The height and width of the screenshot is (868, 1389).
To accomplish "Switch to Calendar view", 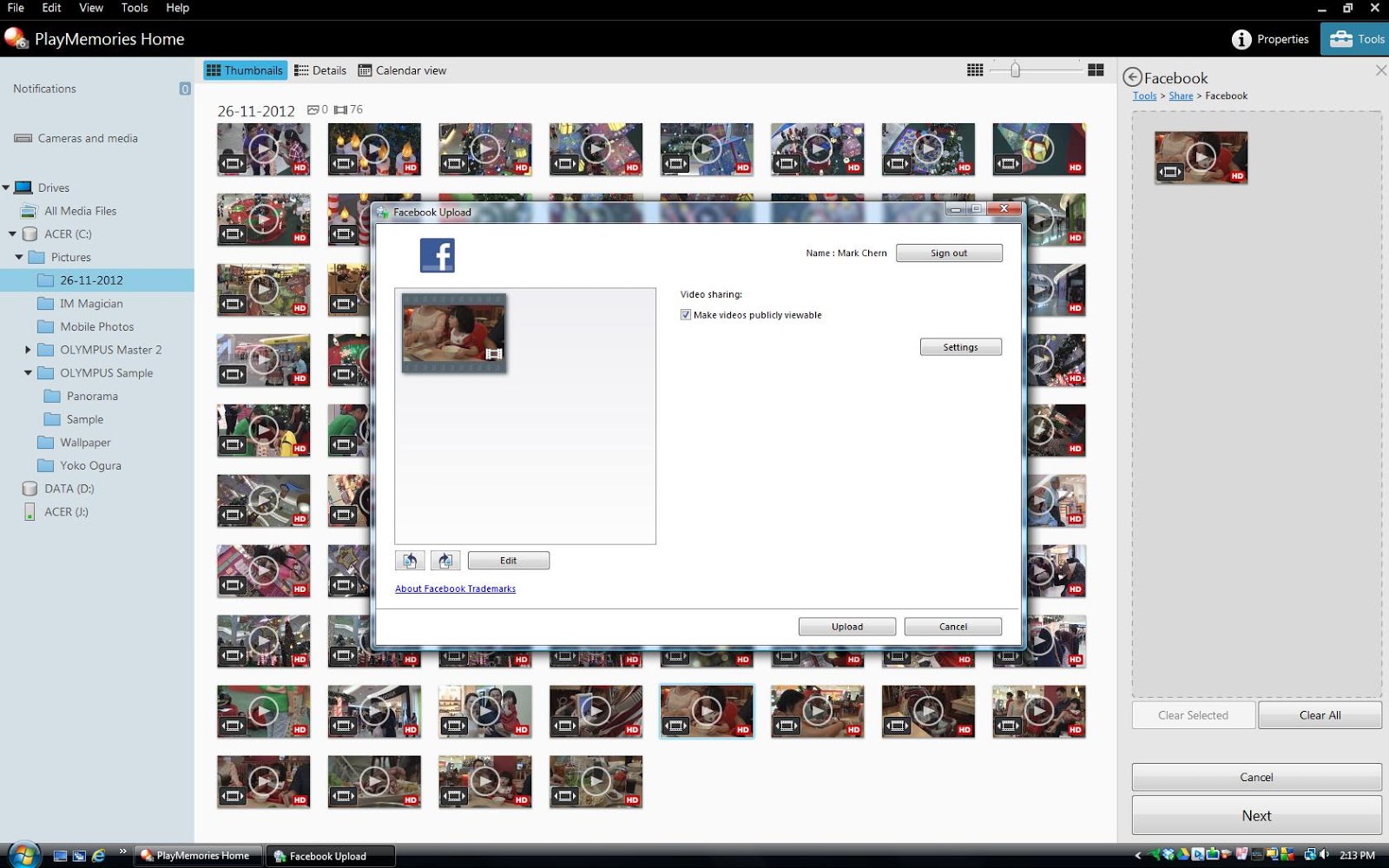I will [x=403, y=70].
